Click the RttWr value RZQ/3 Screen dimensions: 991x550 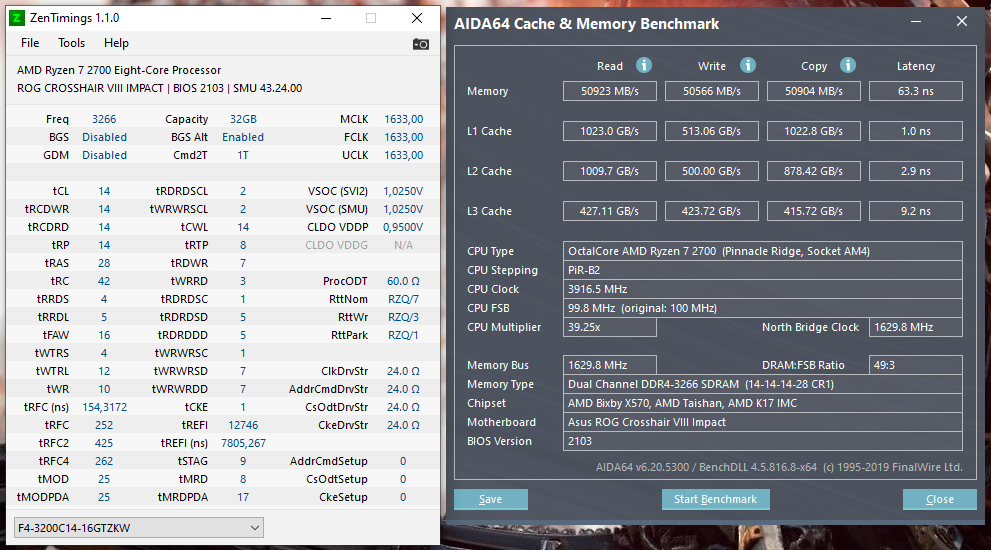coord(403,317)
